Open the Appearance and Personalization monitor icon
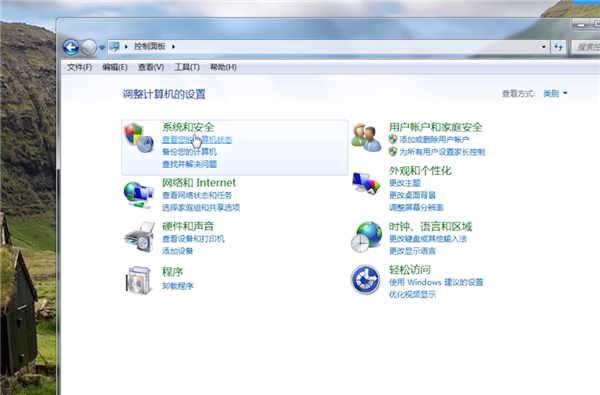Image resolution: width=600 pixels, height=395 pixels. tap(366, 183)
